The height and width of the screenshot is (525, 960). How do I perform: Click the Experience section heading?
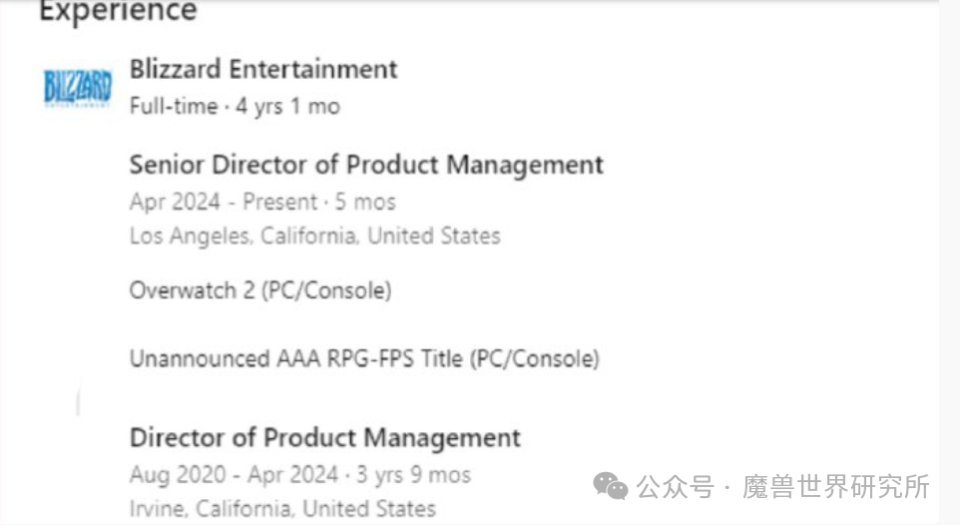coord(118,12)
